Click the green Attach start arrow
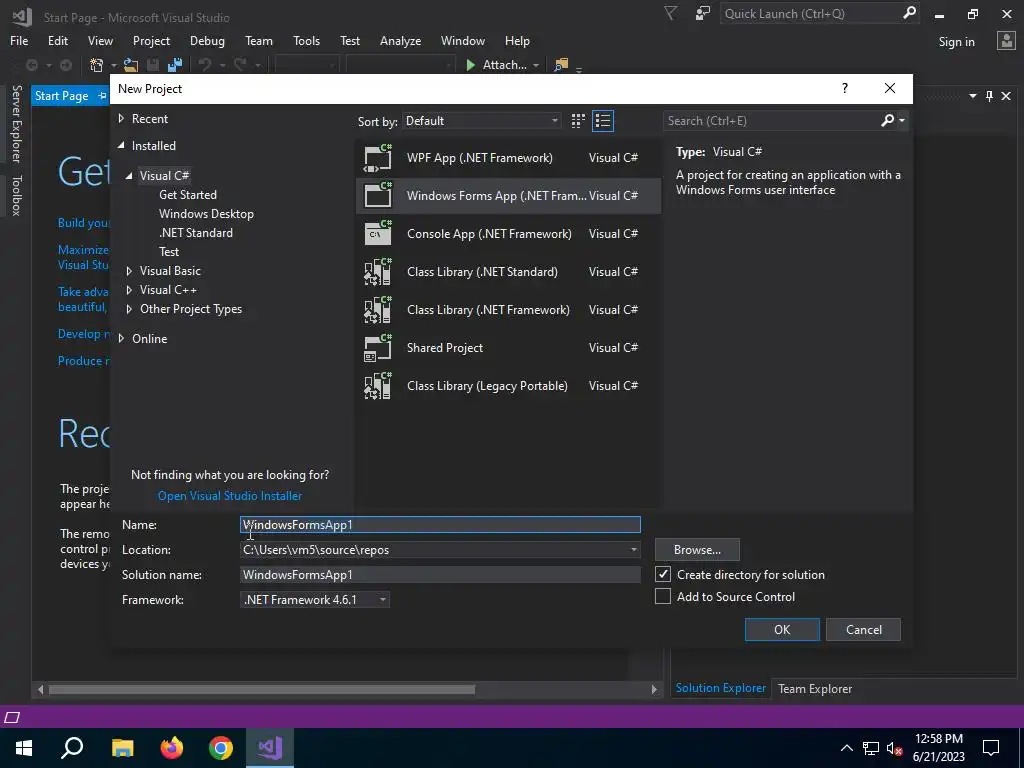 [470, 65]
